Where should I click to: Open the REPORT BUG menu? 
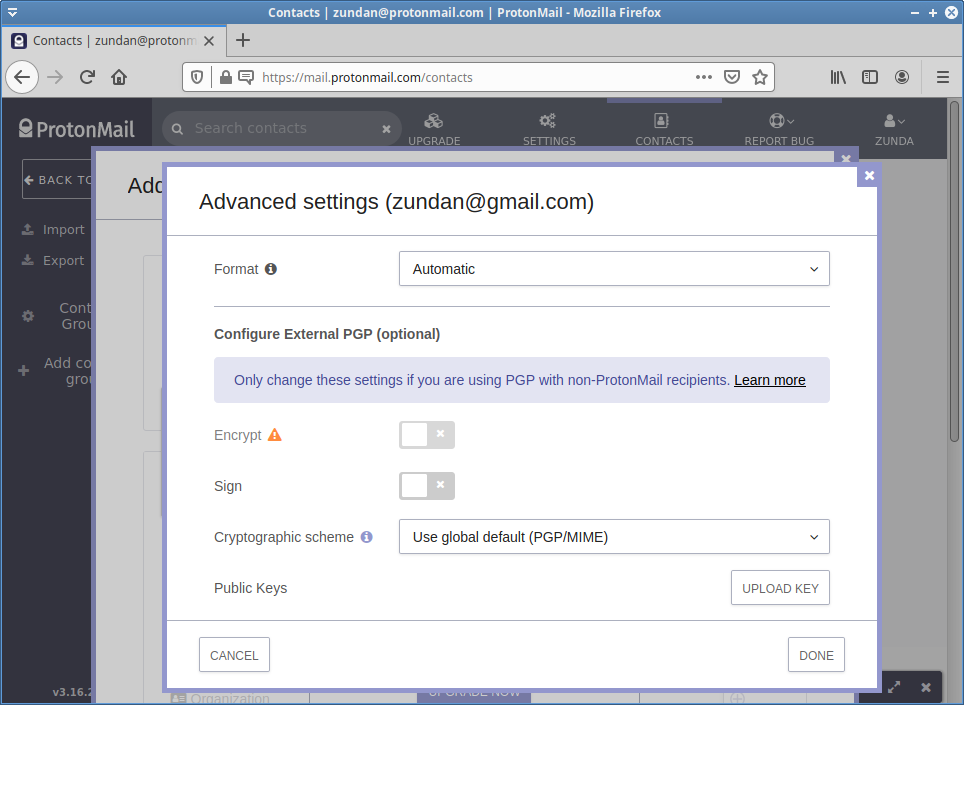(779, 129)
